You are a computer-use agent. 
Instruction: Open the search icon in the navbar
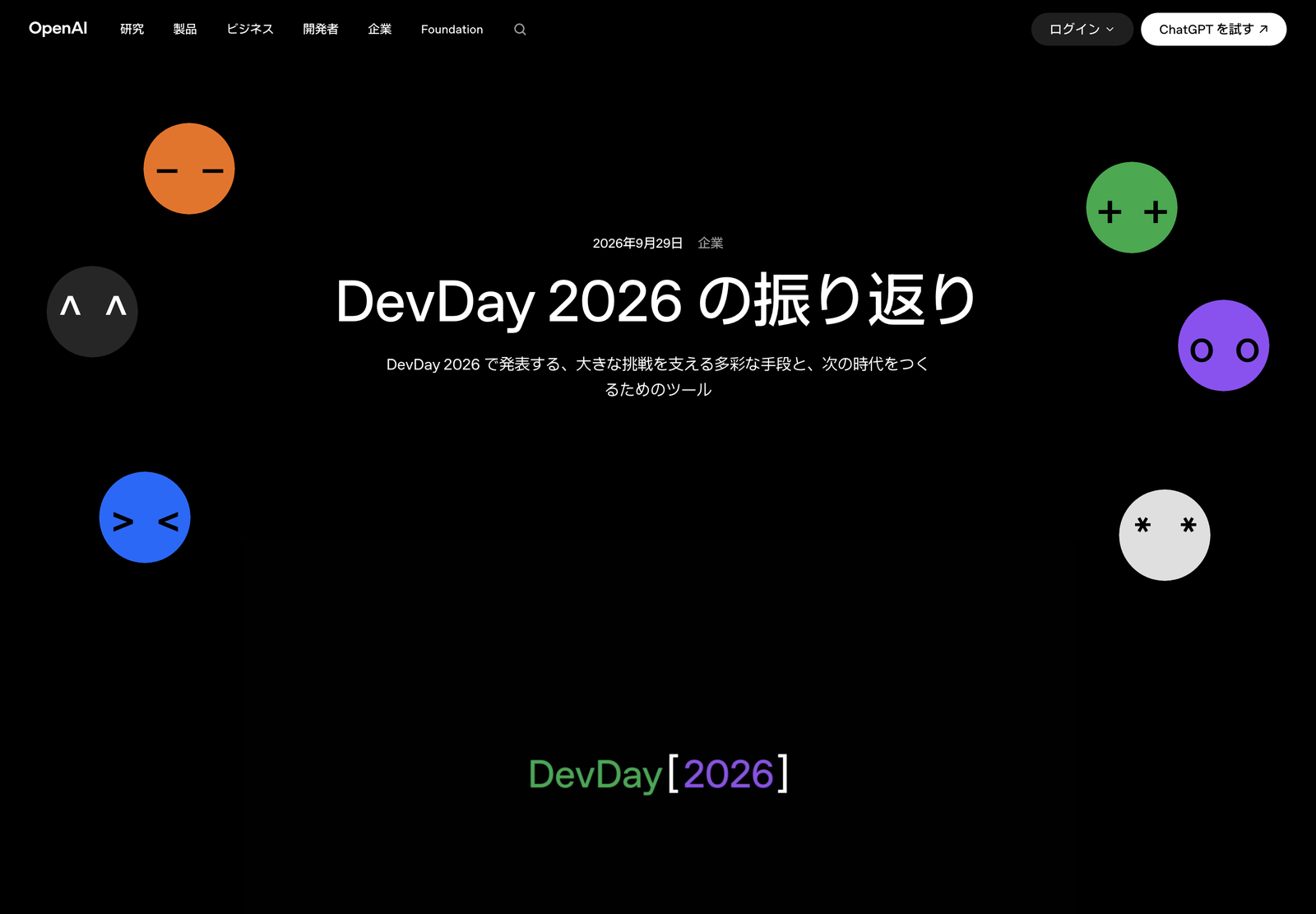(520, 30)
